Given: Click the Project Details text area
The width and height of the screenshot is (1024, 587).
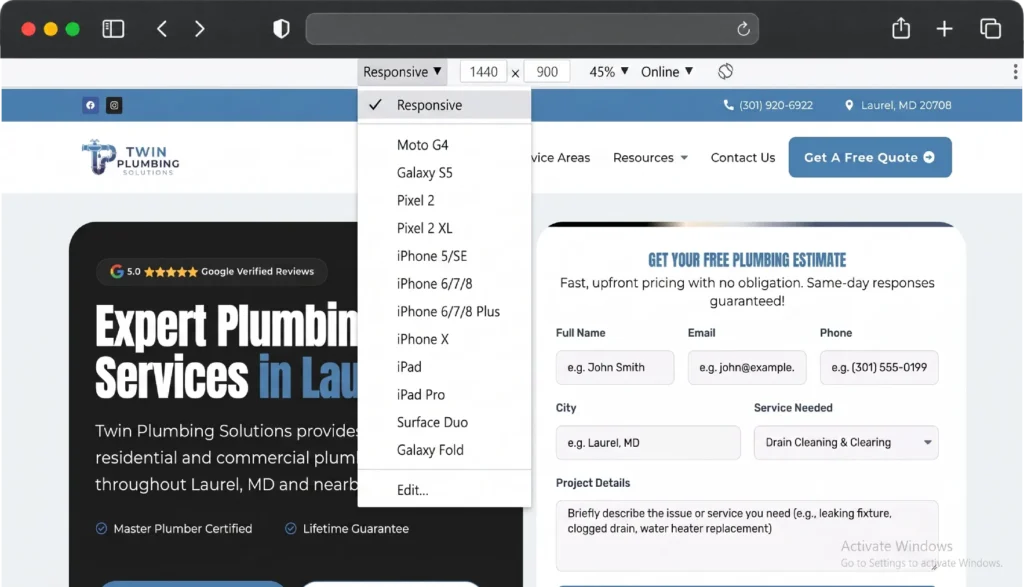Looking at the screenshot, I should [x=747, y=536].
